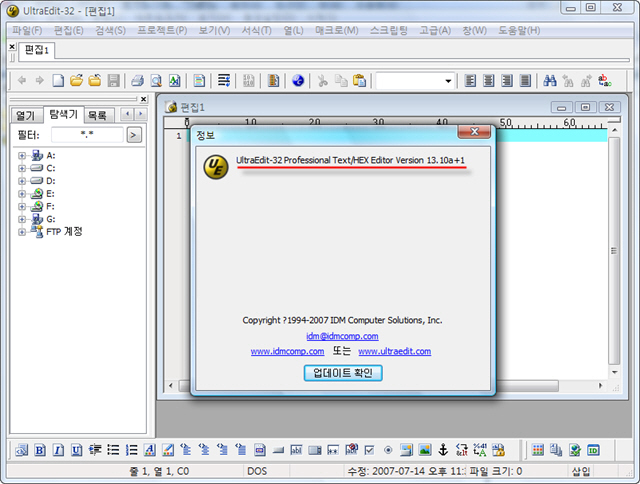Click the Open File folder icon
The width and height of the screenshot is (640, 484).
pos(76,80)
